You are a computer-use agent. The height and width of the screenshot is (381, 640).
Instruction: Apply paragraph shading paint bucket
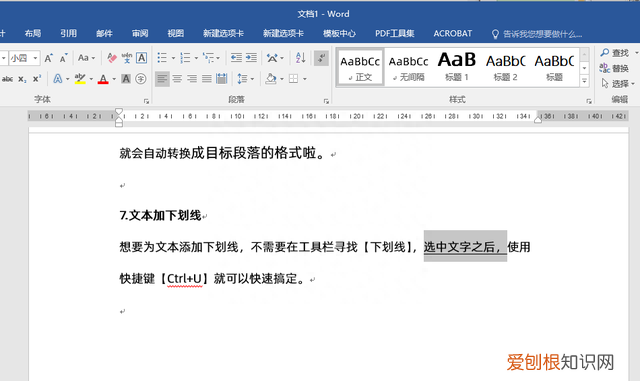(x=271, y=79)
